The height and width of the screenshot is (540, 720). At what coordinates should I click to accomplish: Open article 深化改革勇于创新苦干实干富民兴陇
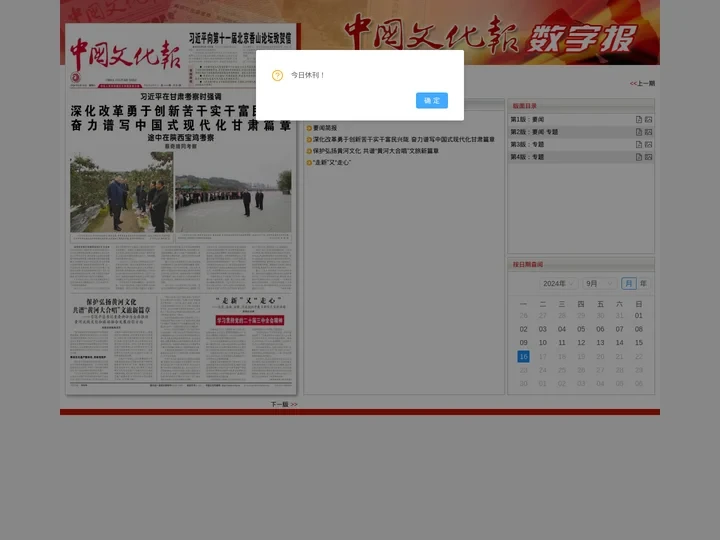click(404, 139)
